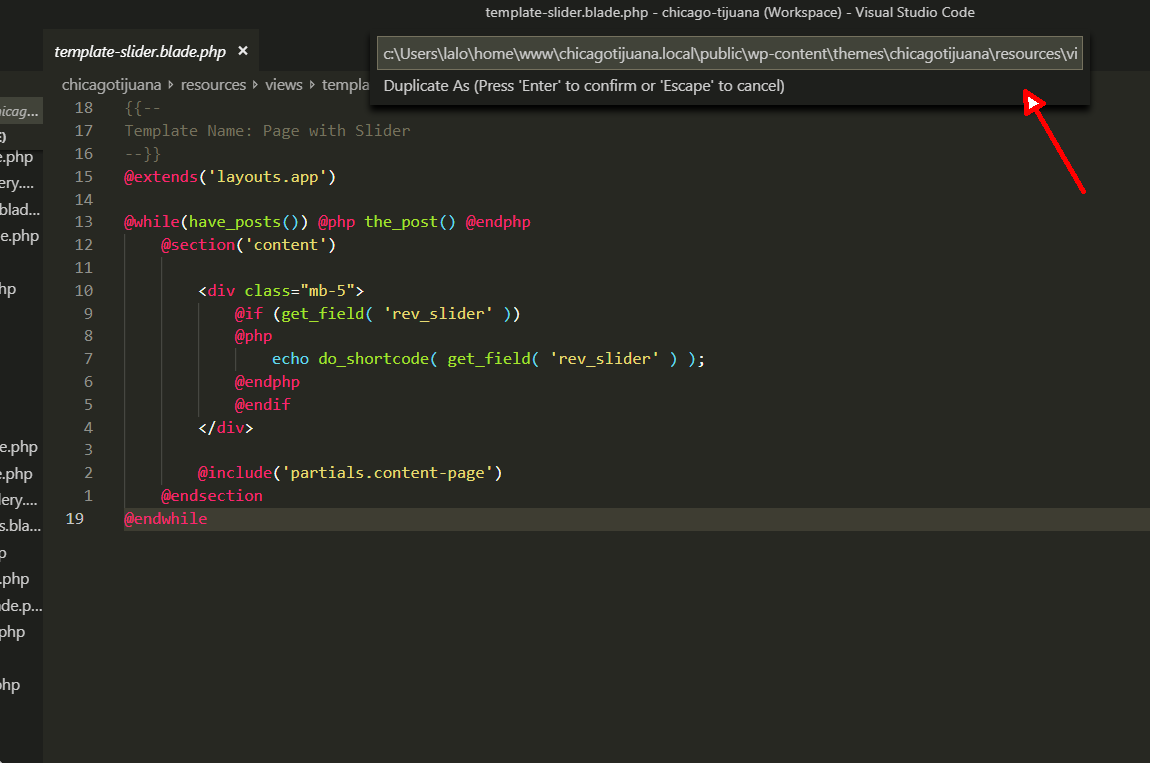Image resolution: width=1150 pixels, height=763 pixels.
Task: Close the template-slider.blade.php tab
Action: [x=243, y=51]
